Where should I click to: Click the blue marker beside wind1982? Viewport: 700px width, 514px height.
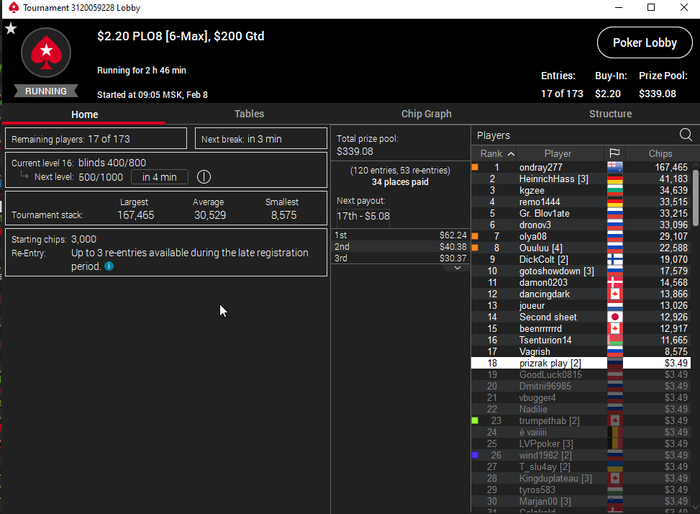coord(475,455)
